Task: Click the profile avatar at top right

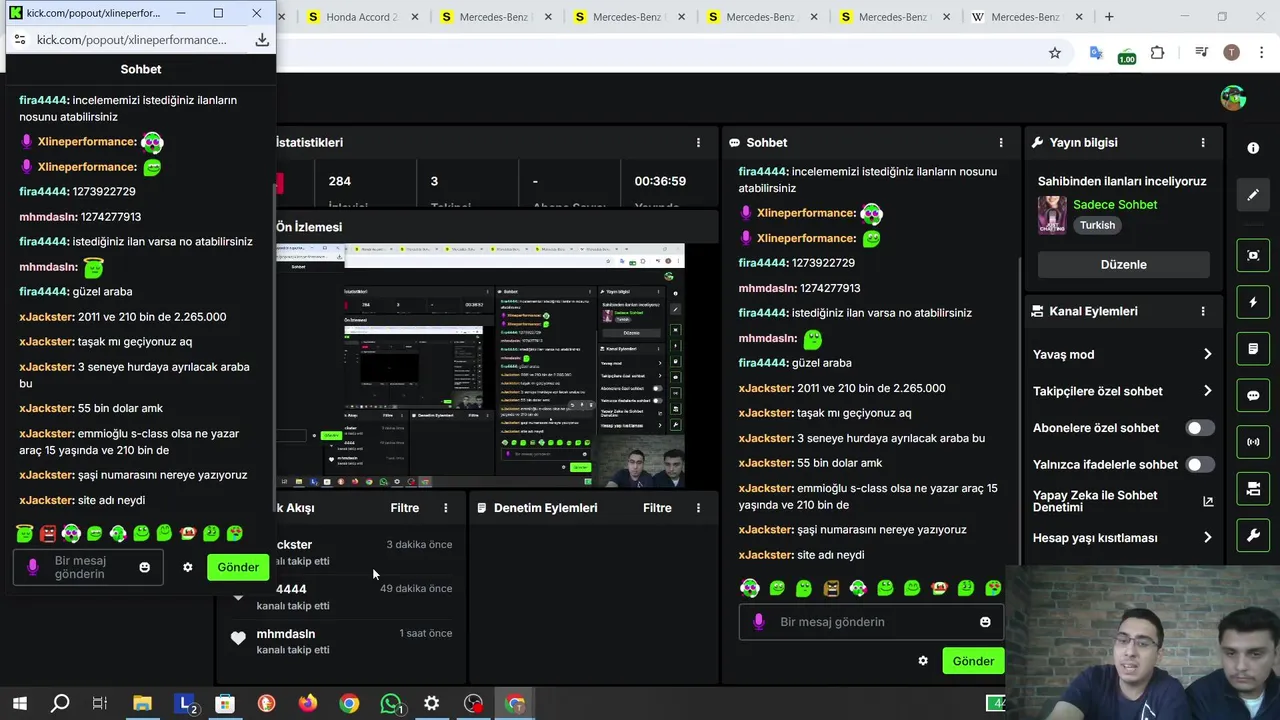Action: [1232, 98]
